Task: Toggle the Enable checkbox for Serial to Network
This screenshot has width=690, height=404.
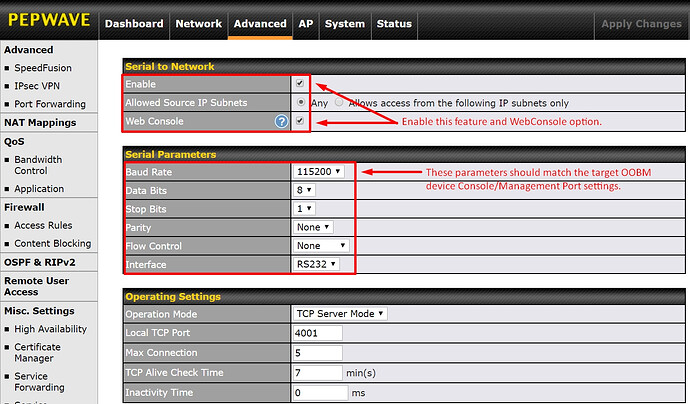Action: [x=300, y=84]
